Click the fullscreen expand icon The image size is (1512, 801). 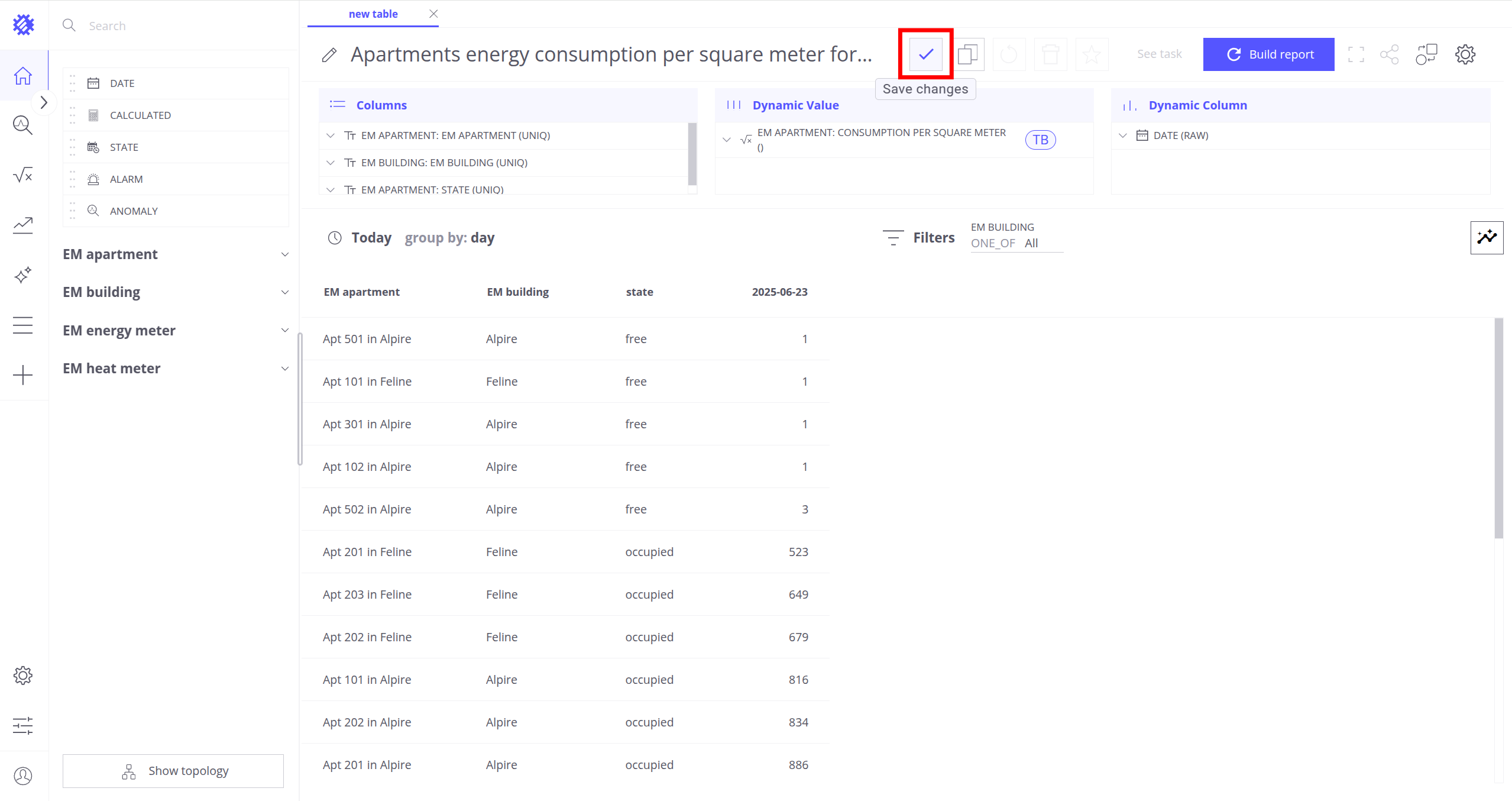(1356, 54)
